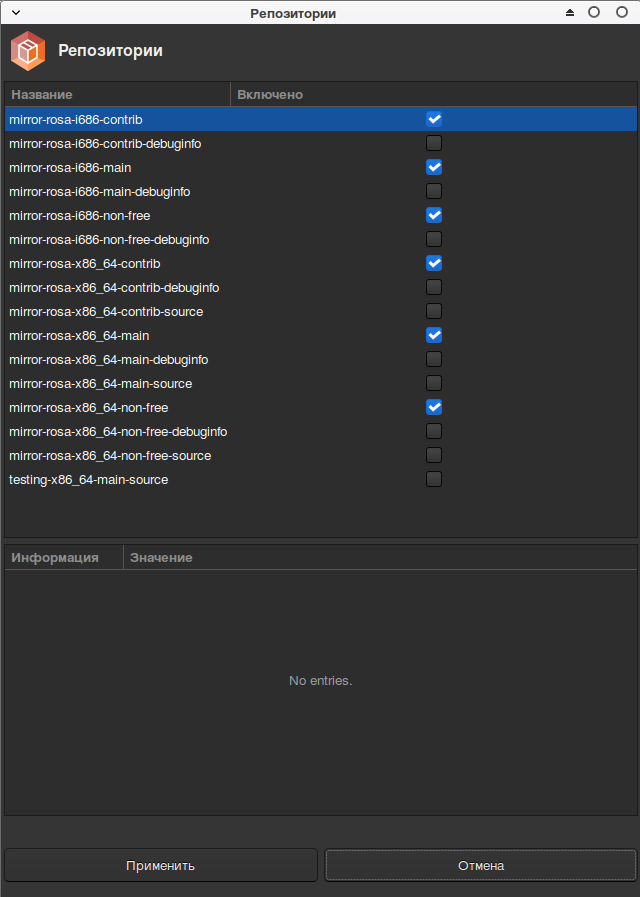Select mirror-rosa-x86_64-main row
This screenshot has width=640, height=897.
coord(80,335)
